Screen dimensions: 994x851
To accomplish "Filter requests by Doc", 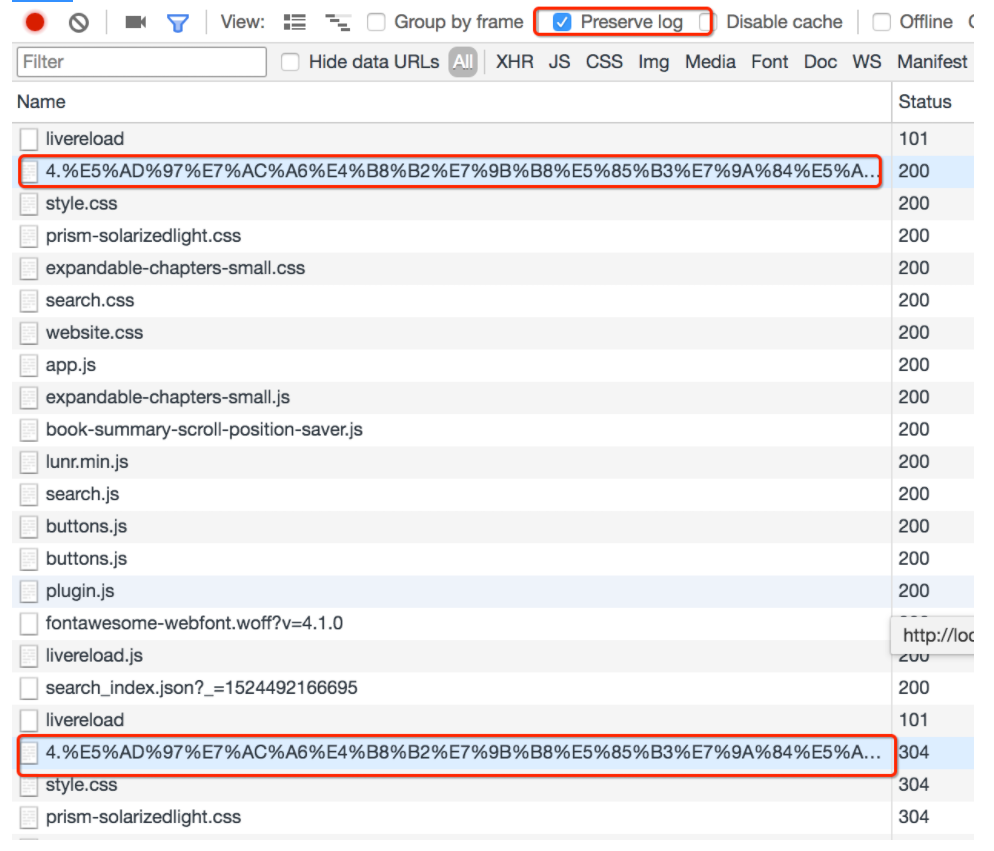I will point(820,62).
